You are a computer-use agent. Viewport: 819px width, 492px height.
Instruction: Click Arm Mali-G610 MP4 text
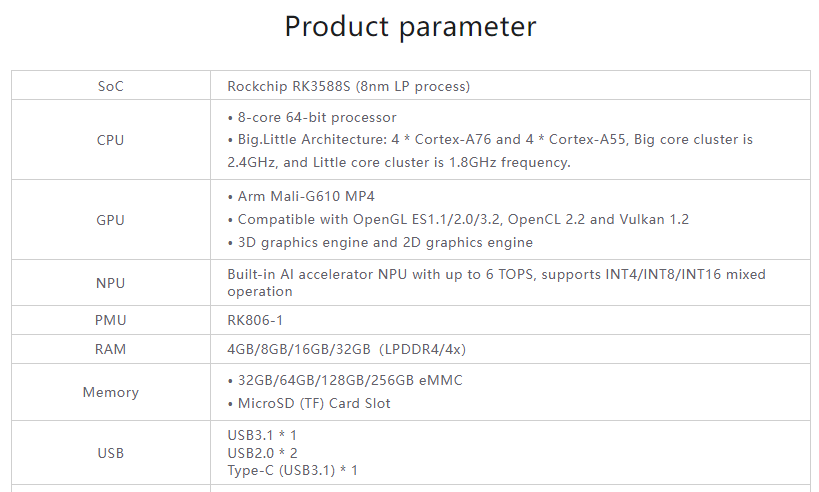tap(301, 196)
